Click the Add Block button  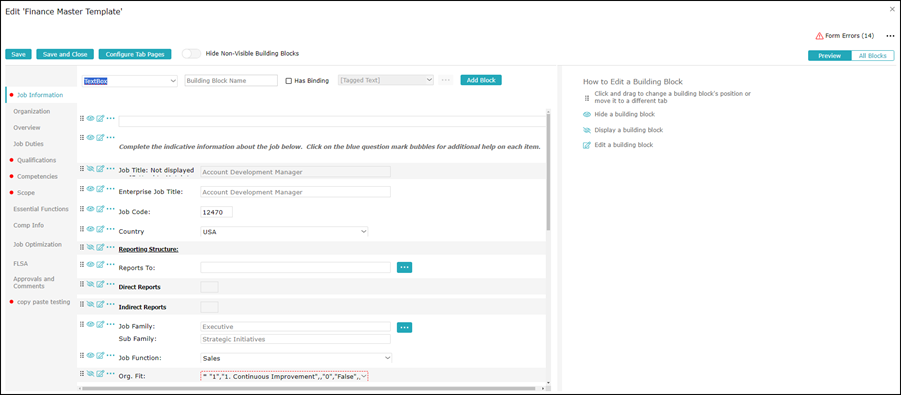click(x=481, y=80)
